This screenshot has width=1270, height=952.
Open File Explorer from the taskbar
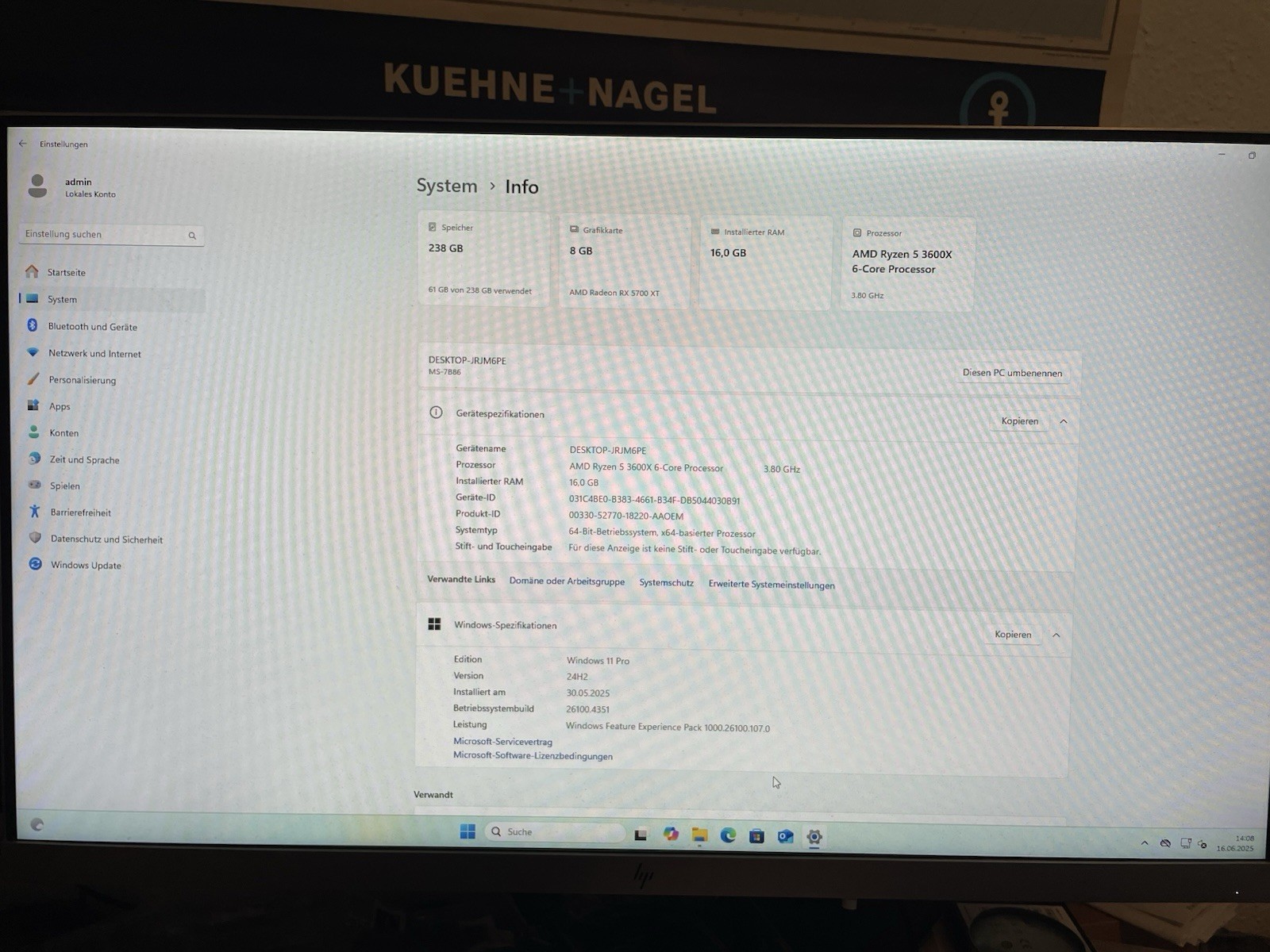click(699, 835)
